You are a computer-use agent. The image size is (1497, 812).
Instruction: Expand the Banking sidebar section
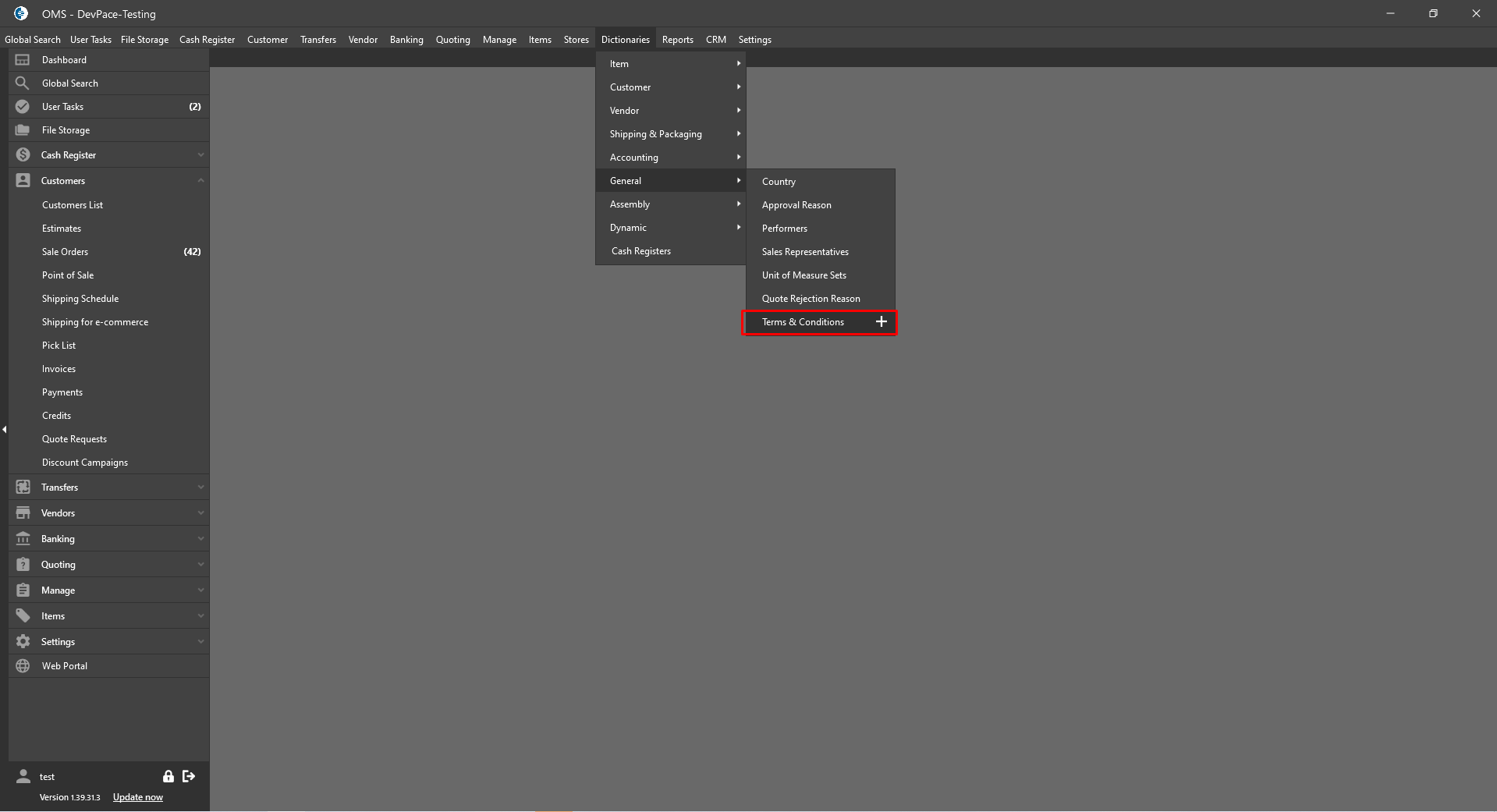[x=200, y=539]
